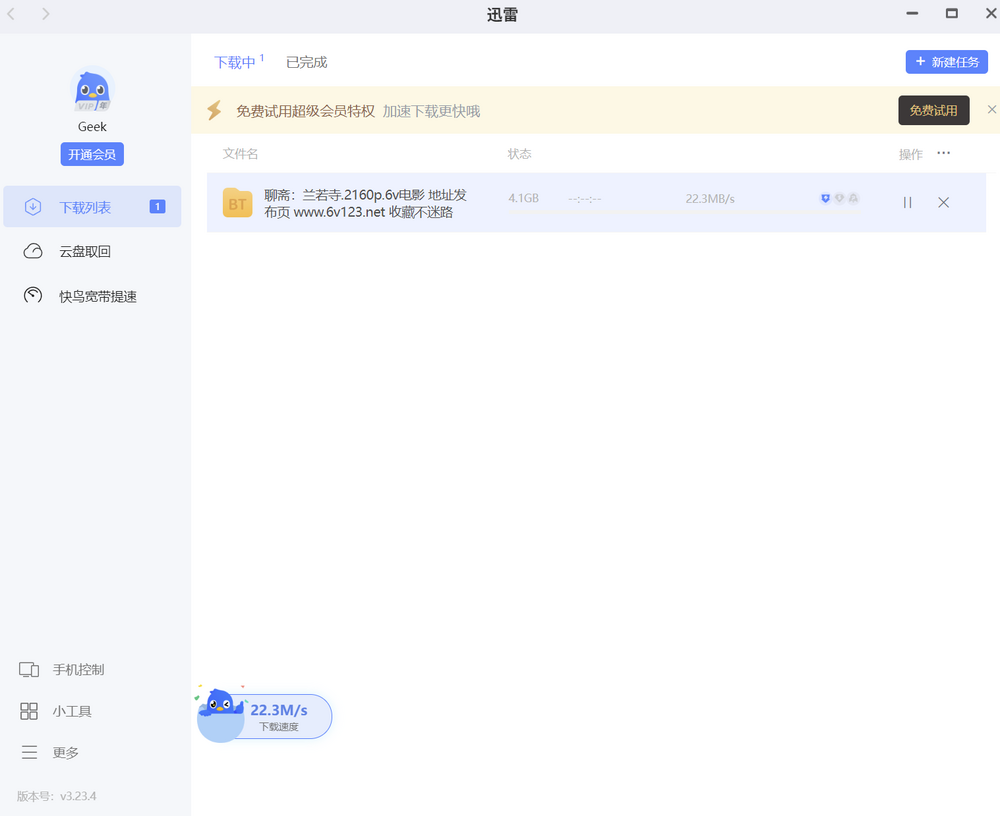Click the BT folder icon of the task

pyautogui.click(x=237, y=203)
